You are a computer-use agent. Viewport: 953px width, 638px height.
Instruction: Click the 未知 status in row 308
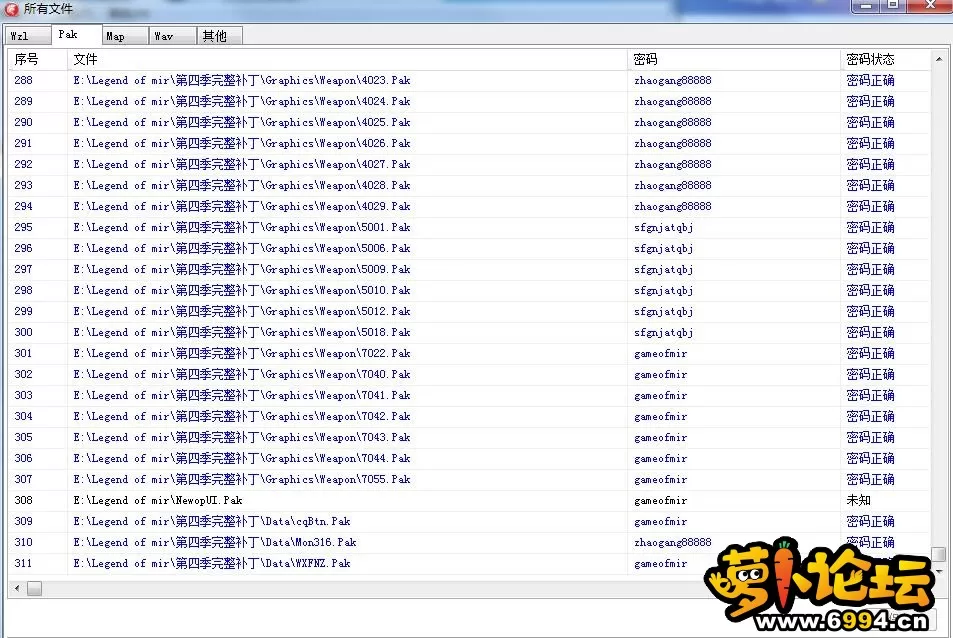click(x=858, y=500)
